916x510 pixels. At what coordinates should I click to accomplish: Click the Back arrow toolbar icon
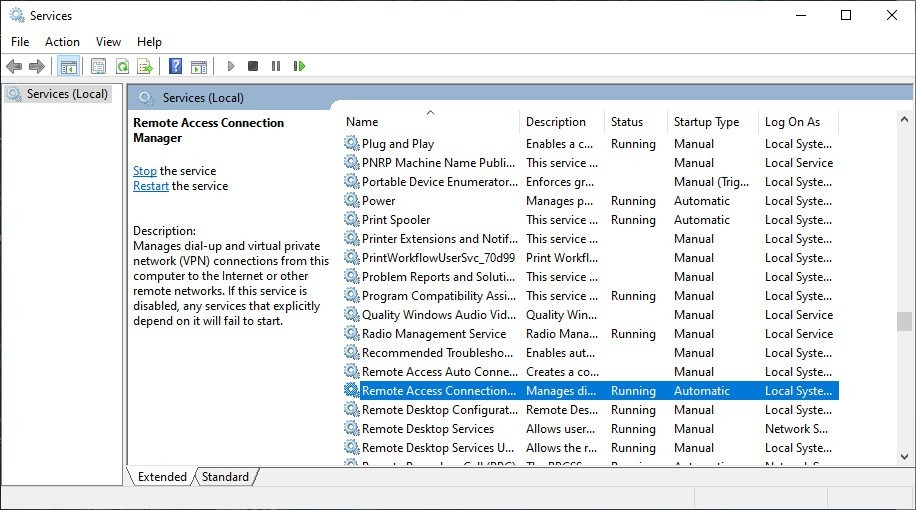(14, 66)
